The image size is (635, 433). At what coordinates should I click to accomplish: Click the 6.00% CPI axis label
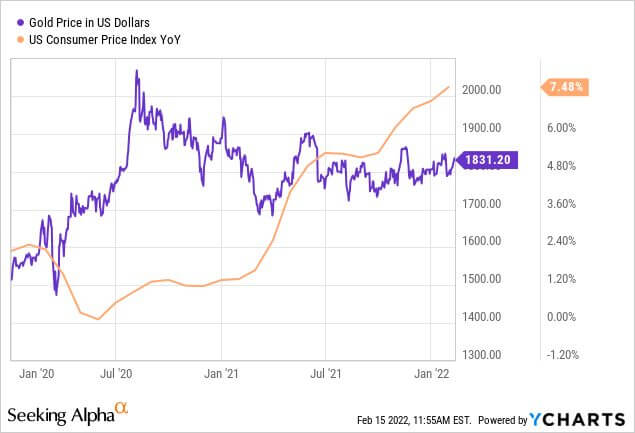561,128
